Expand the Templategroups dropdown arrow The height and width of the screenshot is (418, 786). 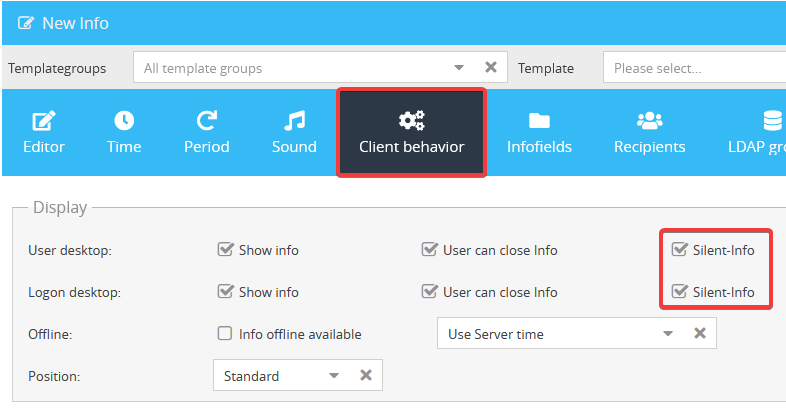pos(459,68)
